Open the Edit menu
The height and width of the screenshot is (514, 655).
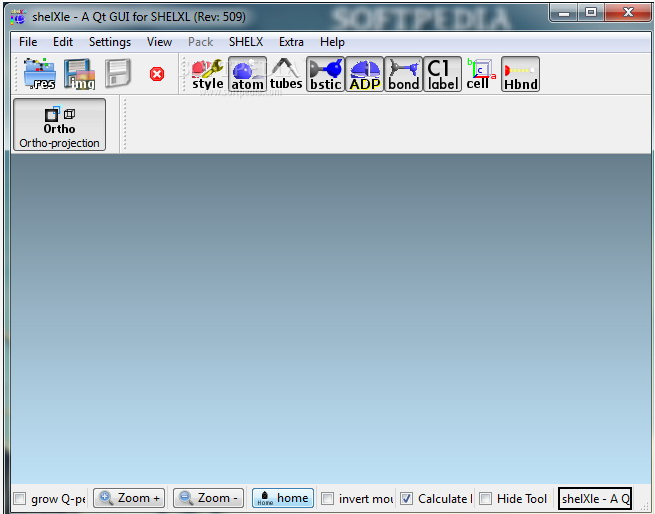(x=63, y=42)
